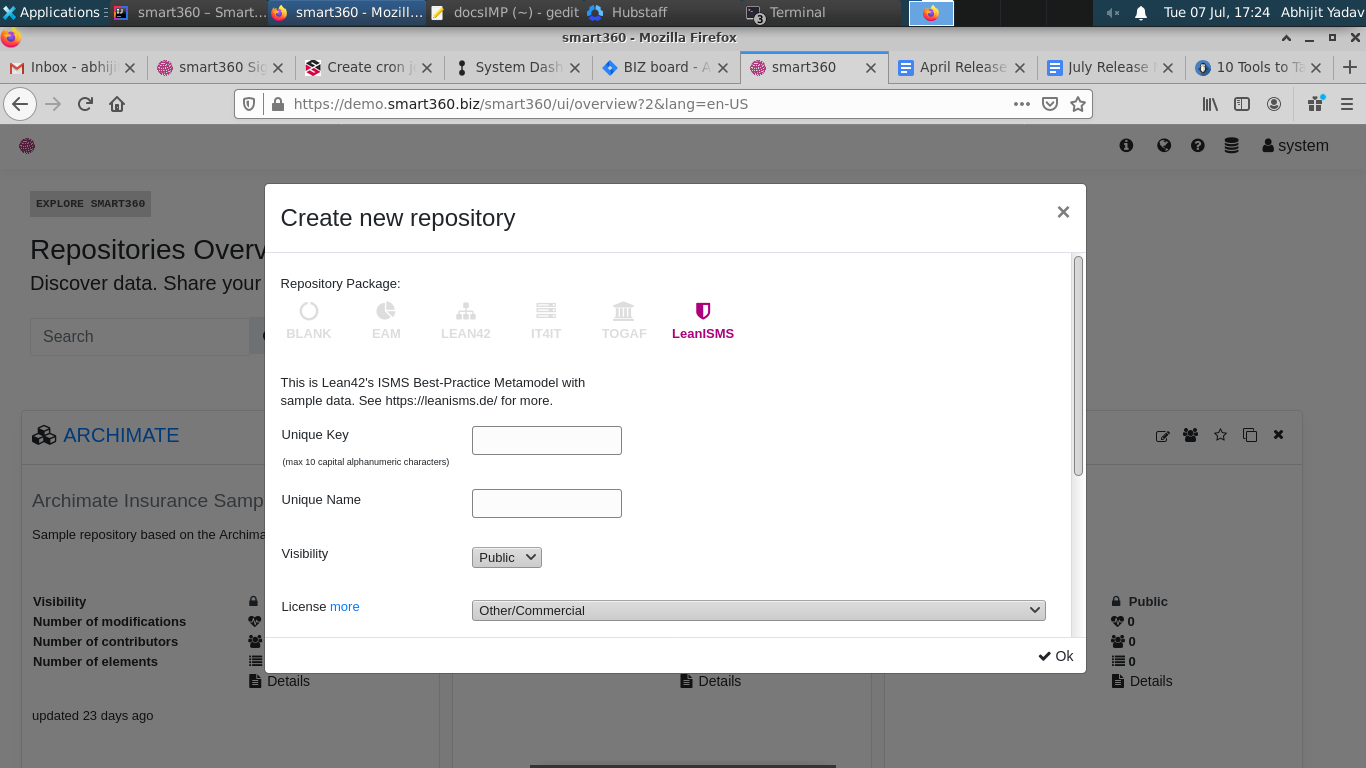This screenshot has height=768, width=1366.
Task: Open Firefox library icon
Action: 1210,104
